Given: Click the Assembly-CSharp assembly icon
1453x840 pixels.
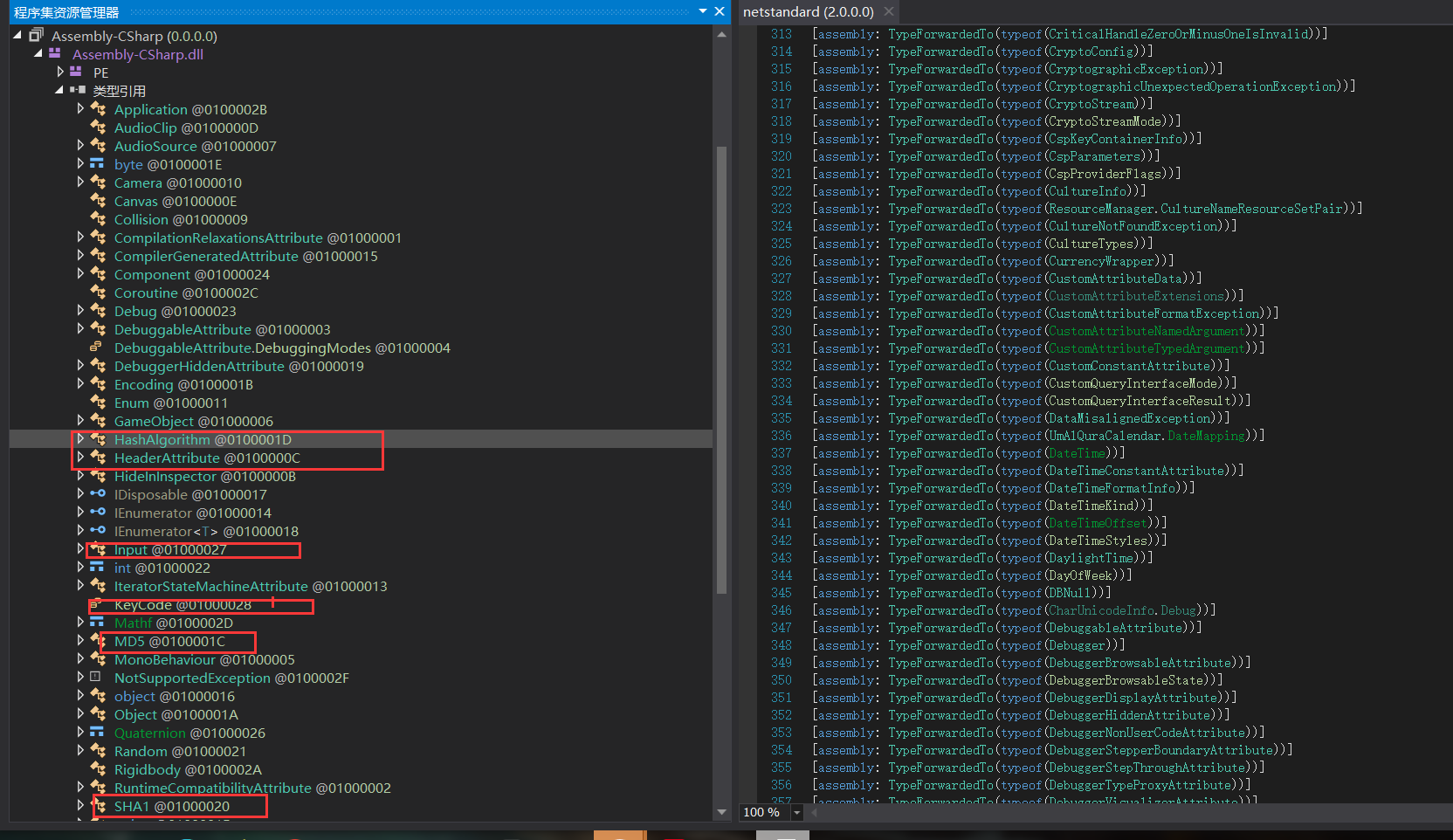Looking at the screenshot, I should [36, 36].
